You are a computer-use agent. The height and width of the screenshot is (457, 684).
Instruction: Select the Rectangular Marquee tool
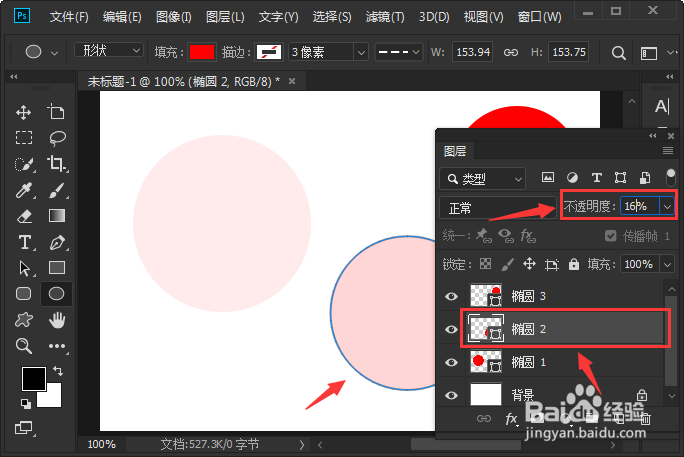pos(24,138)
